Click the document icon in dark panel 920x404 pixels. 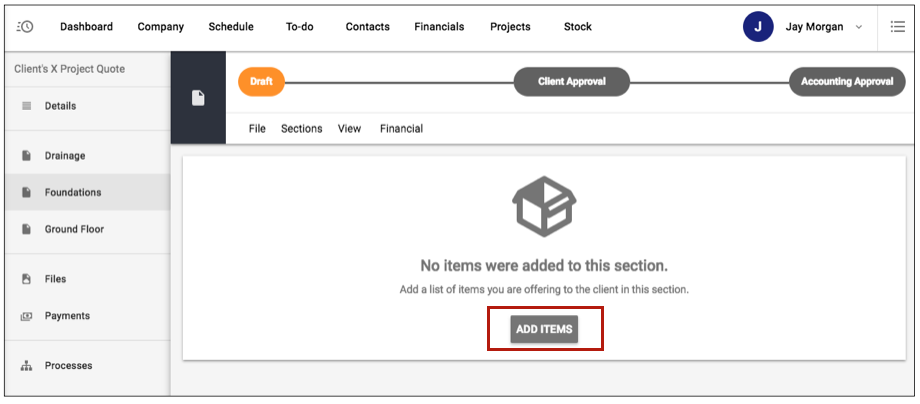coord(198,98)
